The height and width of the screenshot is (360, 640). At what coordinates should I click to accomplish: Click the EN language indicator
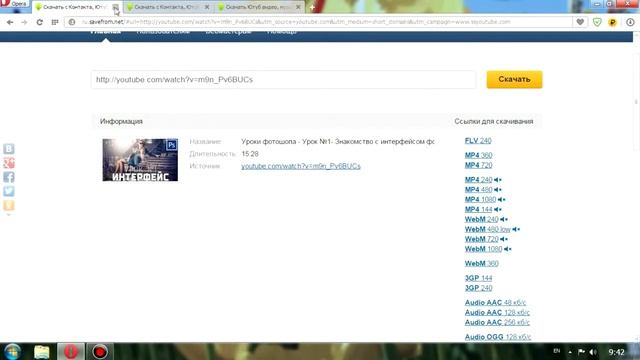[557, 351]
